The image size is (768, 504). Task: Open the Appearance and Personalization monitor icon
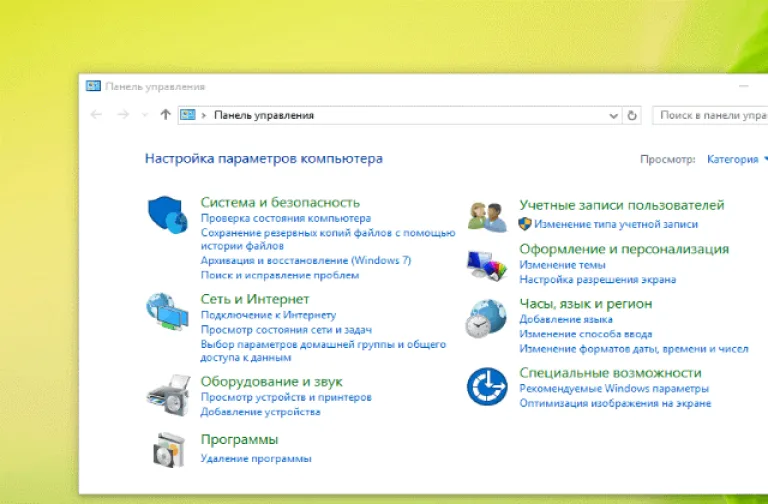point(486,265)
